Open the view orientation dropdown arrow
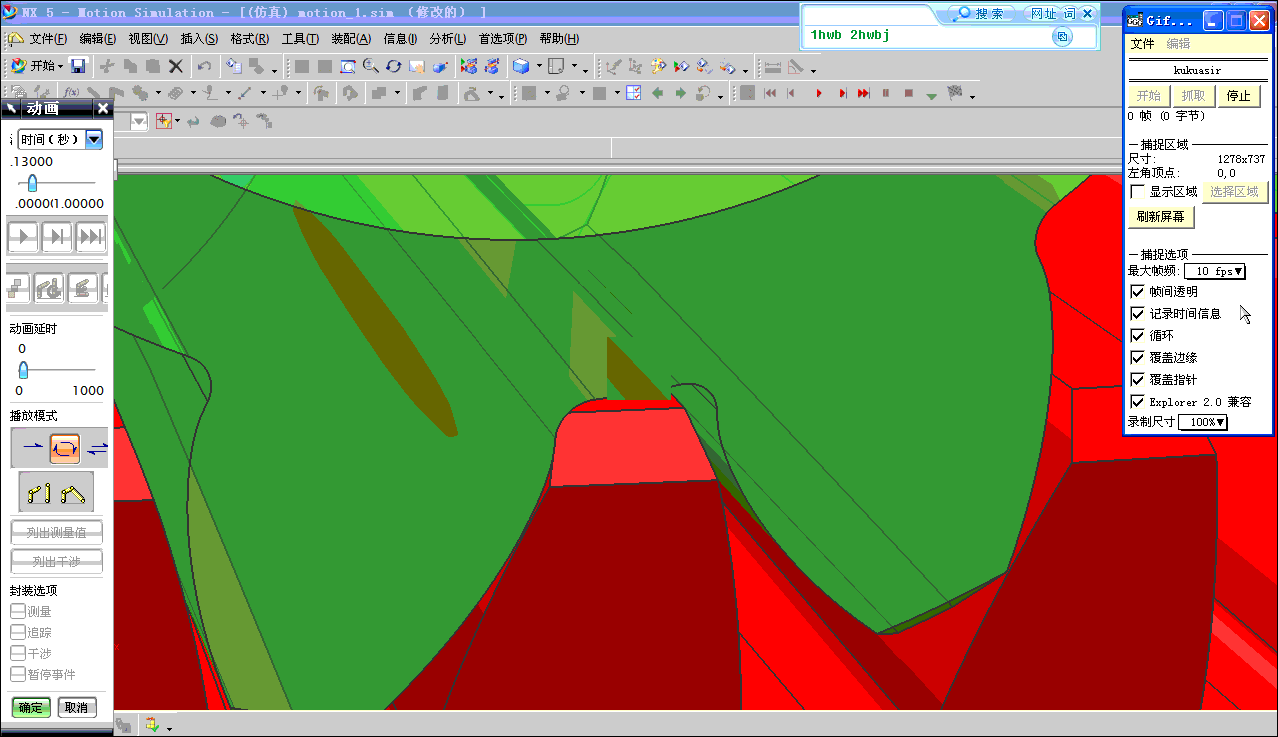This screenshot has width=1278, height=737. coord(574,66)
